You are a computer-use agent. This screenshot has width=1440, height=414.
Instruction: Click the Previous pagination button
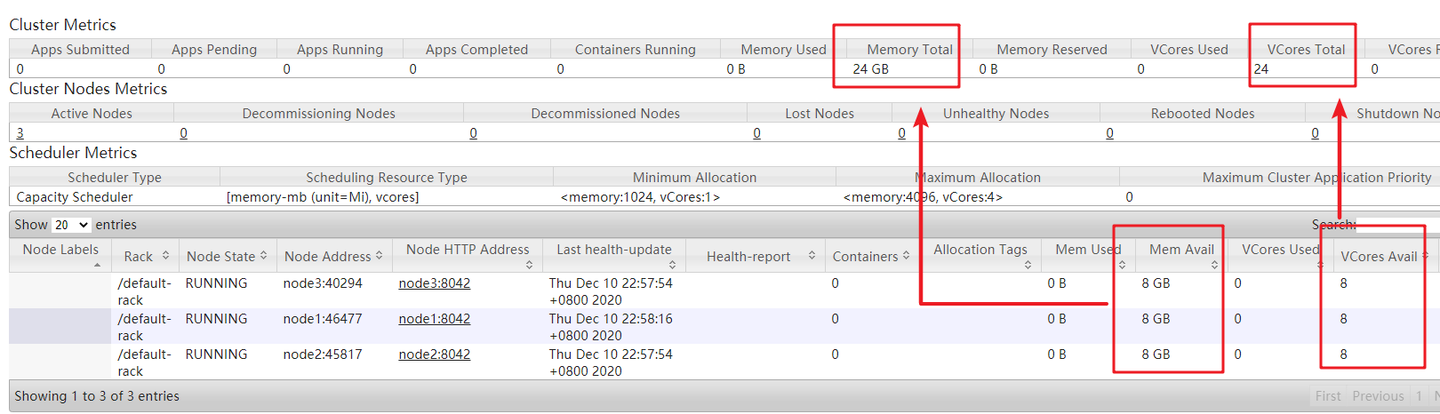1378,396
